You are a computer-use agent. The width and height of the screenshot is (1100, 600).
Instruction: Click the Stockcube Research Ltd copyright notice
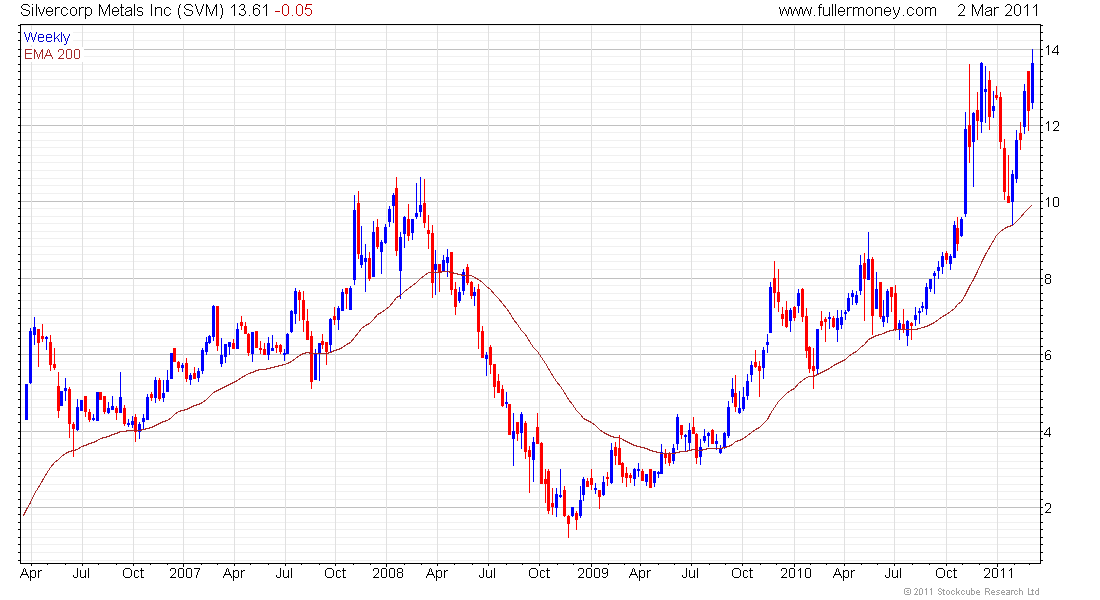(971, 591)
